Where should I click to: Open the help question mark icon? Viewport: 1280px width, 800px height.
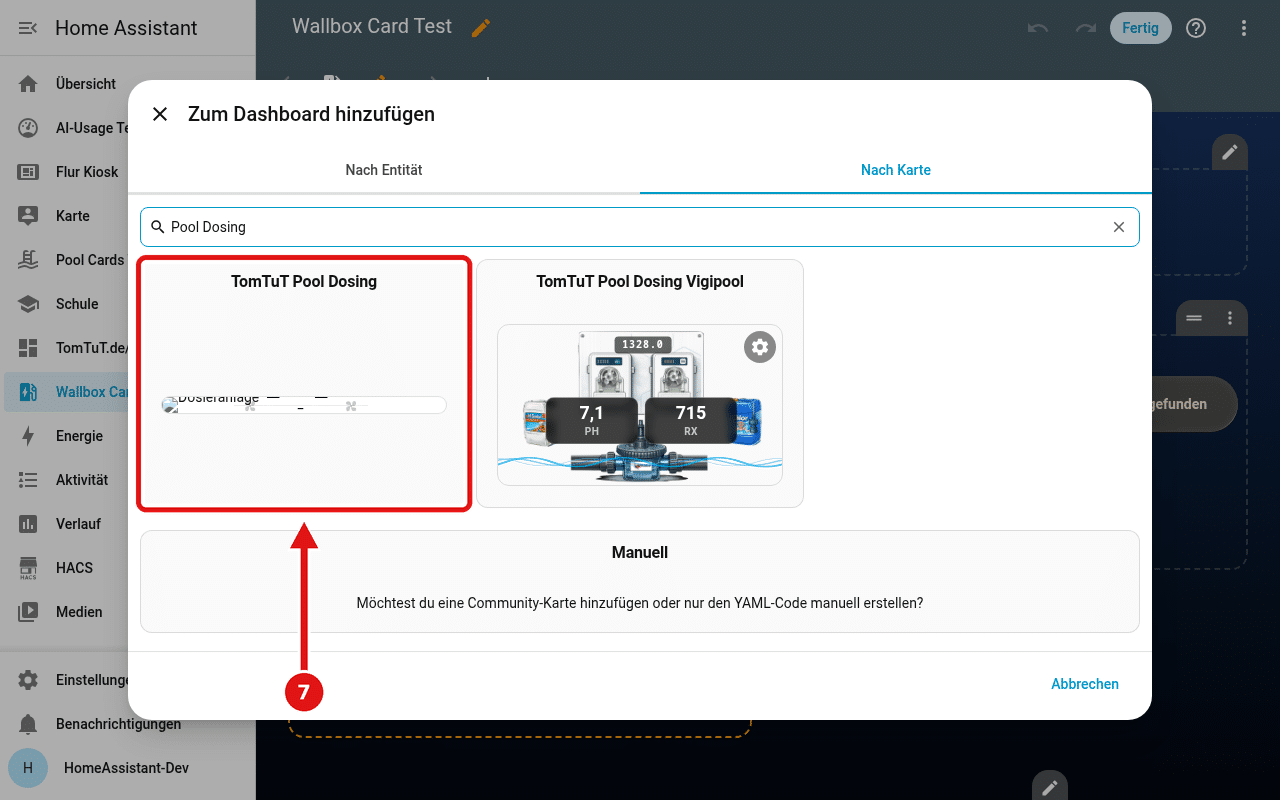click(x=1196, y=28)
